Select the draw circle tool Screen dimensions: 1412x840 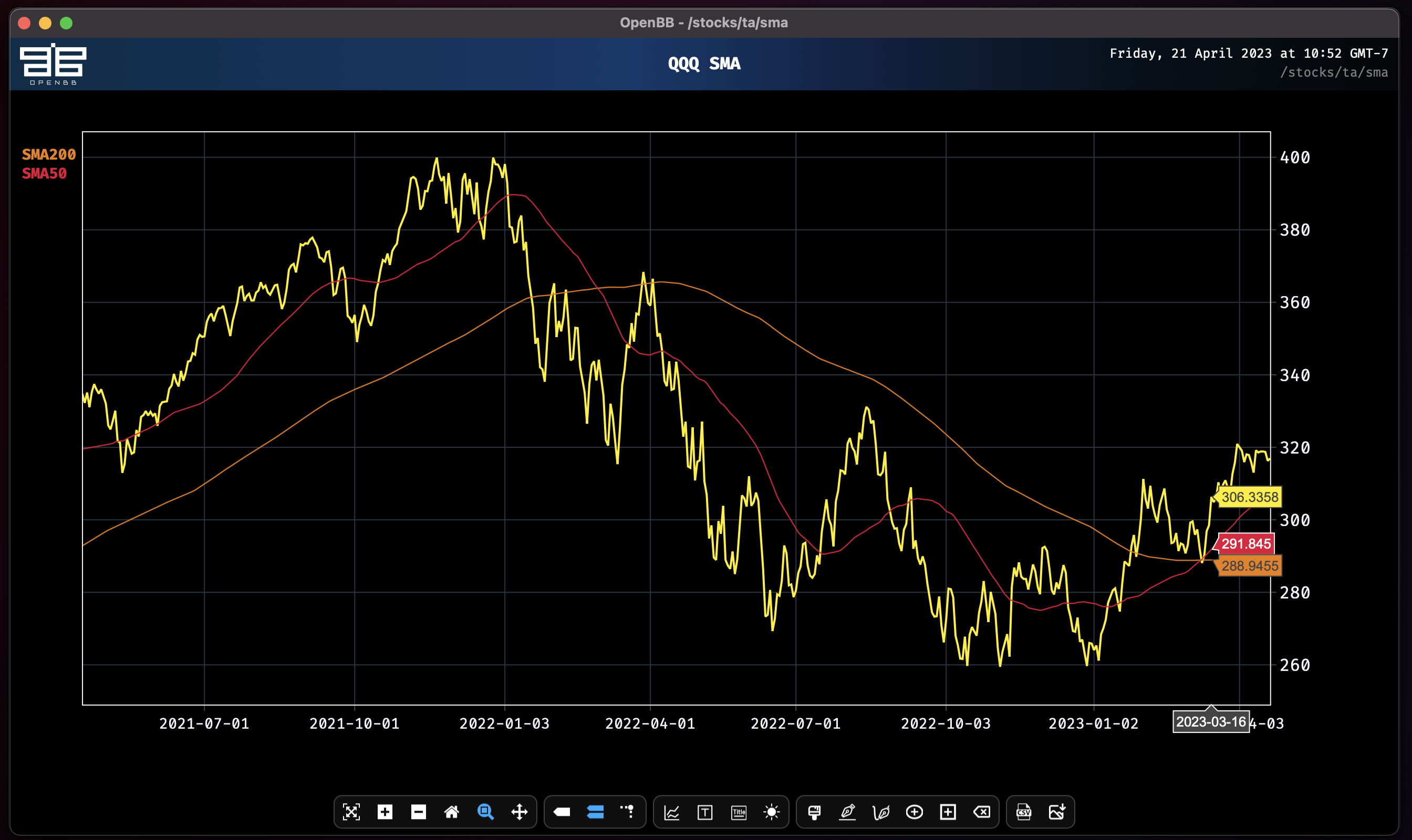(x=915, y=812)
